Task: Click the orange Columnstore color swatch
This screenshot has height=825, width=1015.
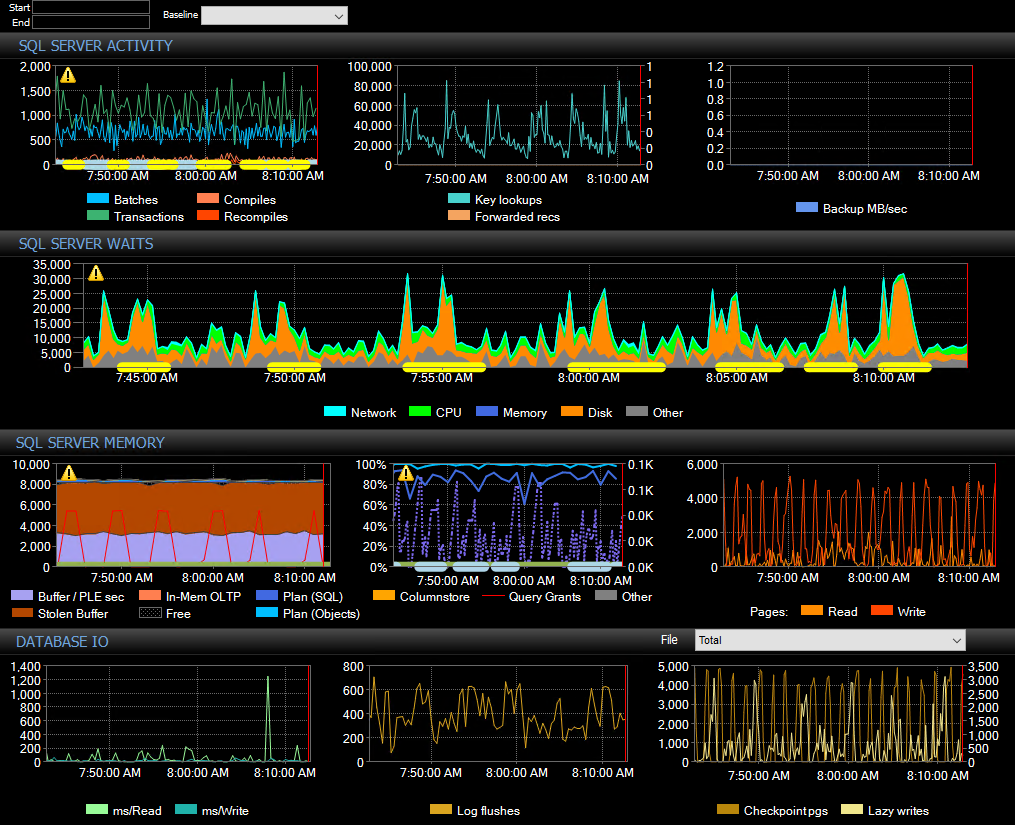Action: tap(383, 596)
